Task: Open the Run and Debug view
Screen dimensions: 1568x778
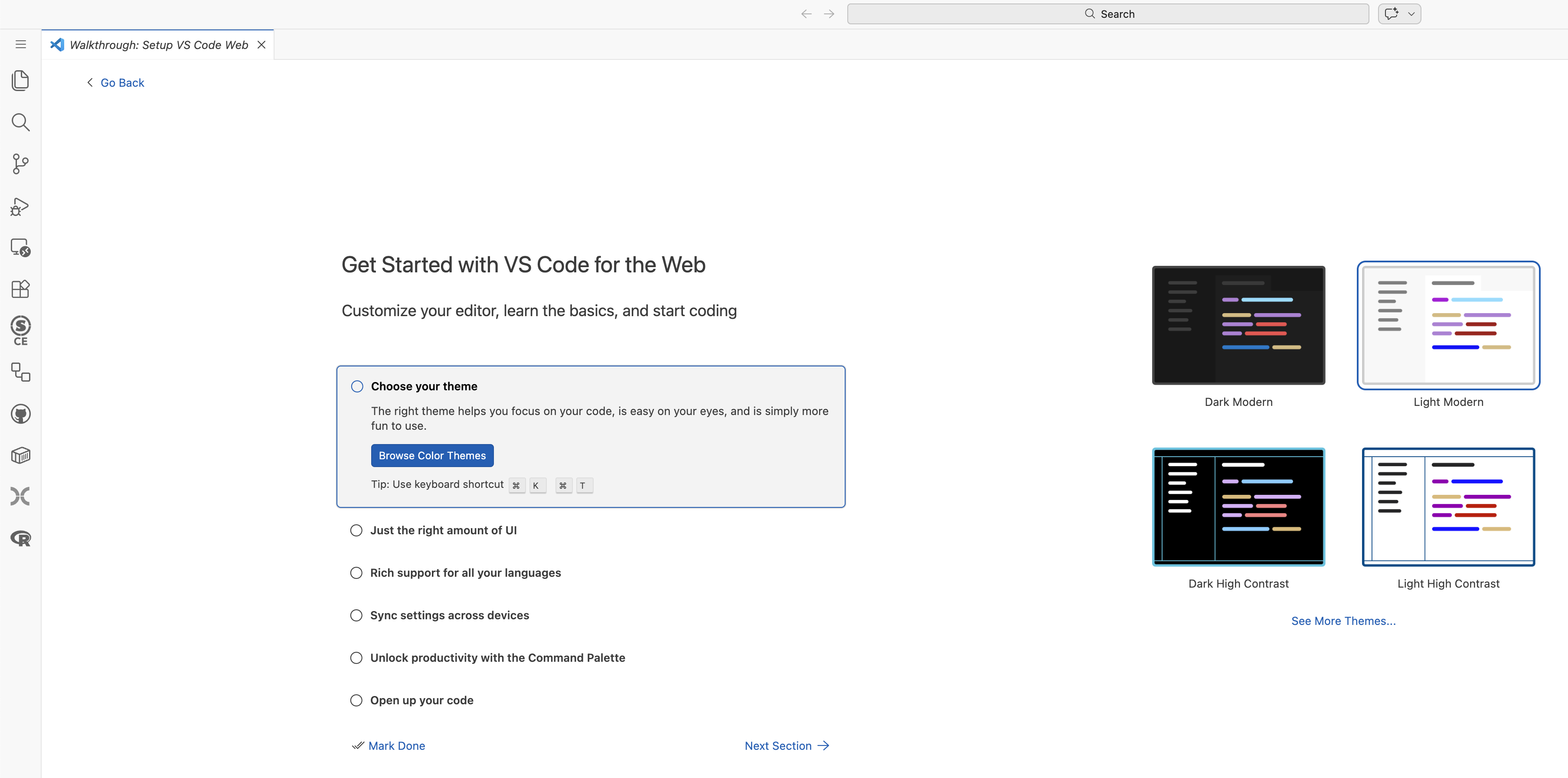Action: (x=21, y=206)
